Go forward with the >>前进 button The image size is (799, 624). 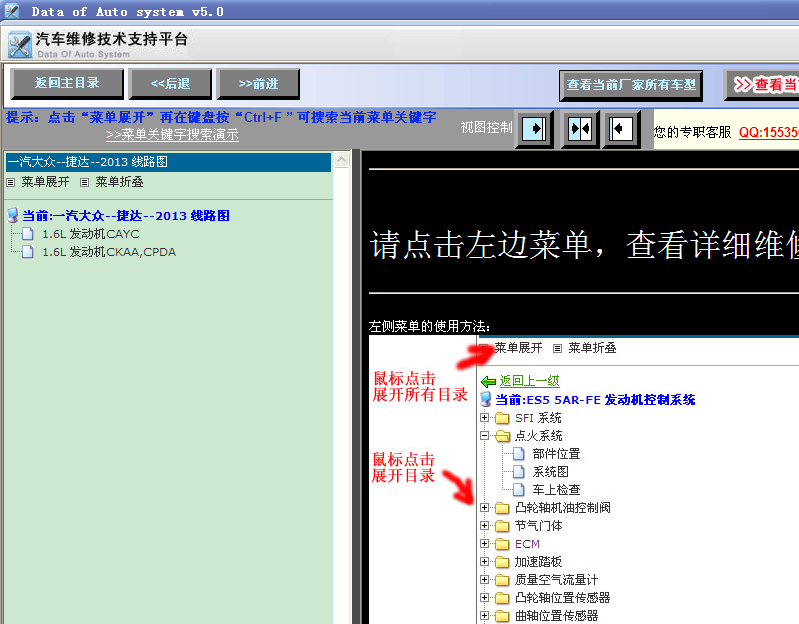(x=258, y=84)
